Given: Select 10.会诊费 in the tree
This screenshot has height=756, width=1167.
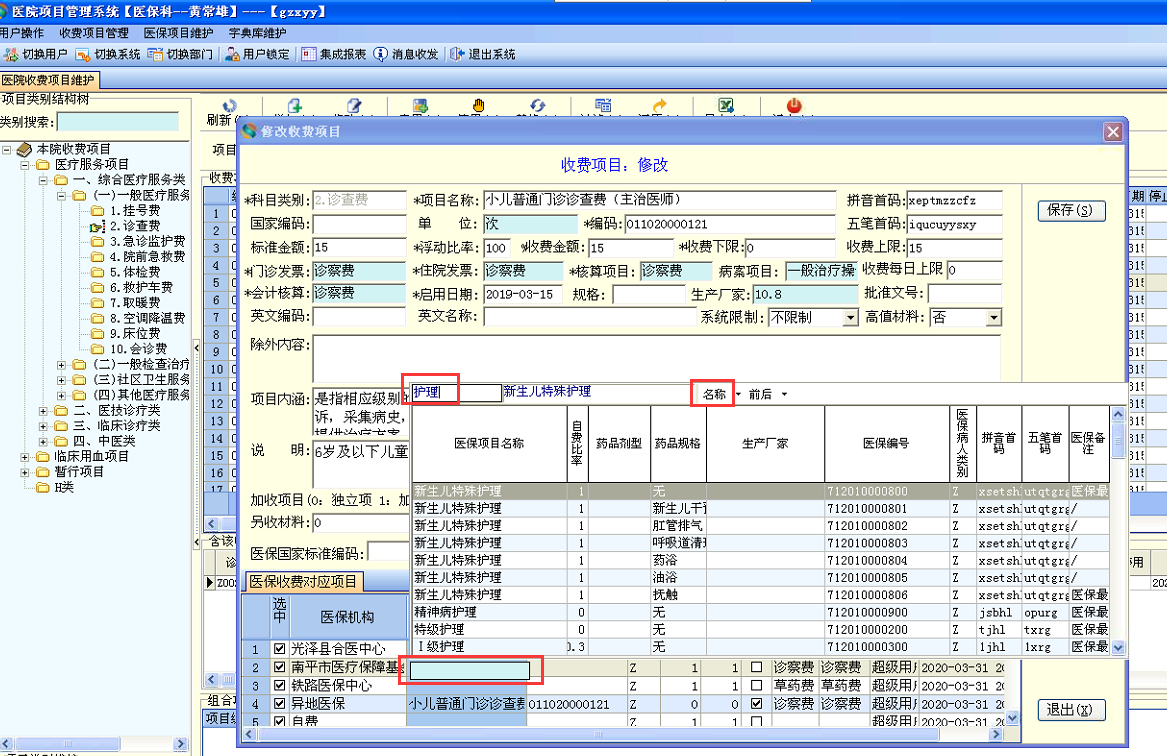Looking at the screenshot, I should pos(138,349).
